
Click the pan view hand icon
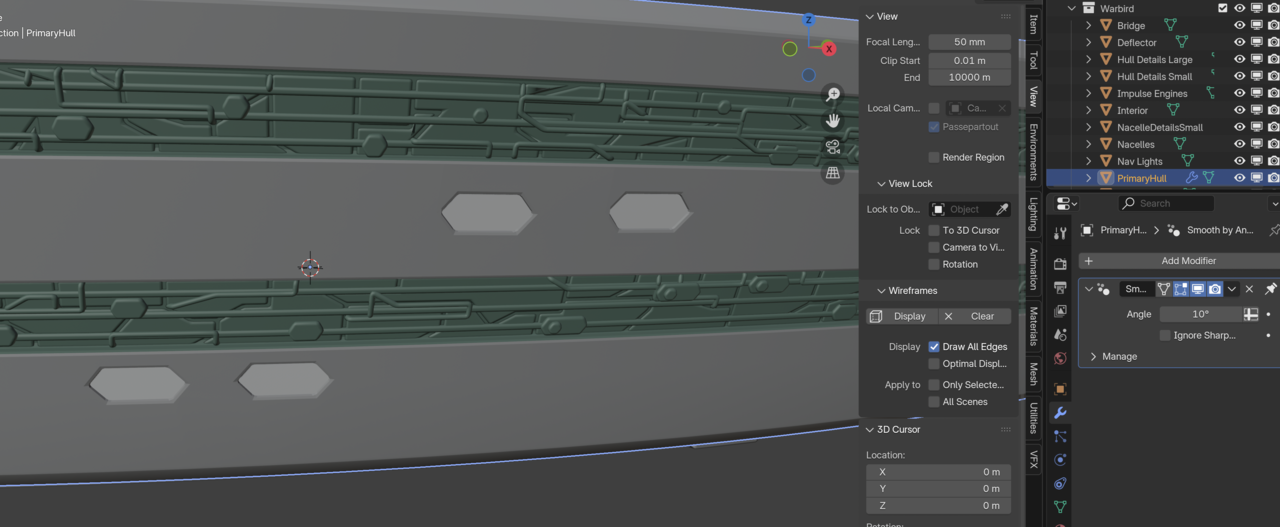click(x=833, y=120)
